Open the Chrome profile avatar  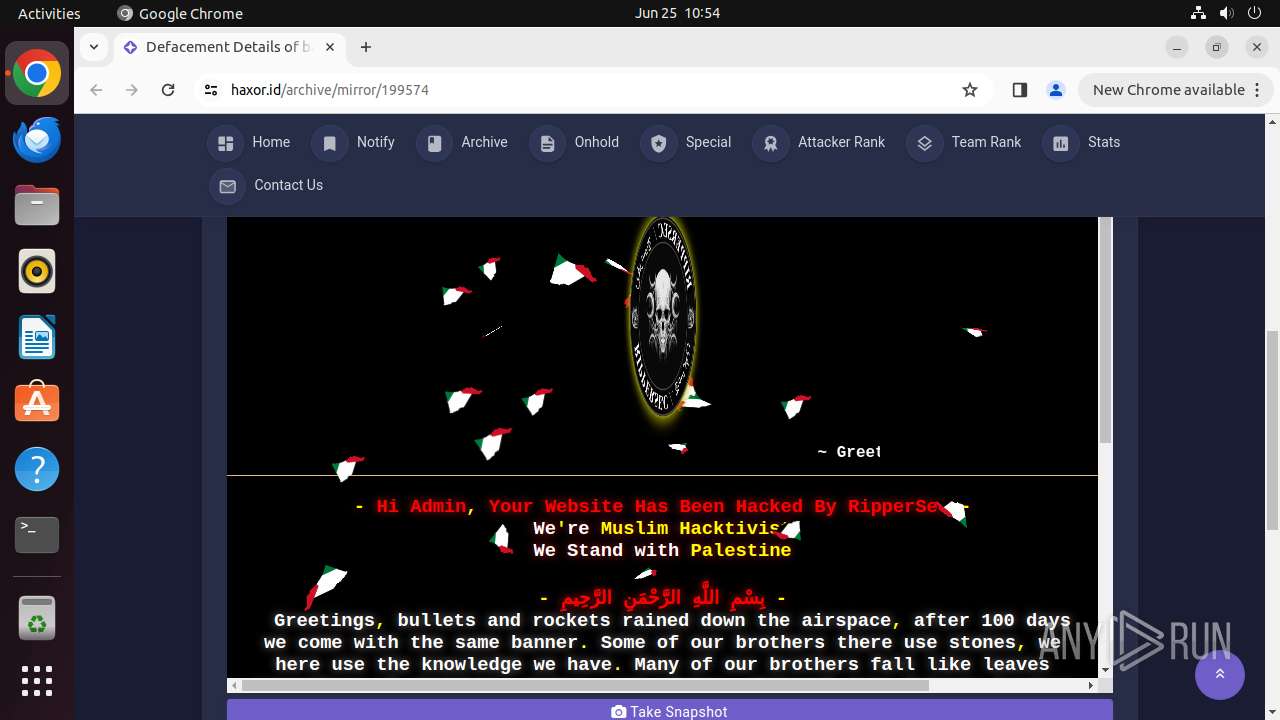pyautogui.click(x=1055, y=90)
